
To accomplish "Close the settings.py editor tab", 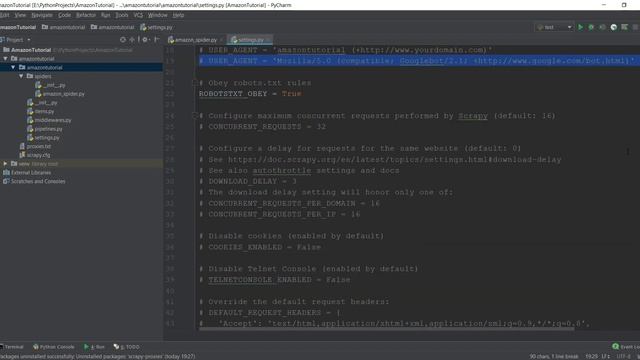I will (269, 40).
